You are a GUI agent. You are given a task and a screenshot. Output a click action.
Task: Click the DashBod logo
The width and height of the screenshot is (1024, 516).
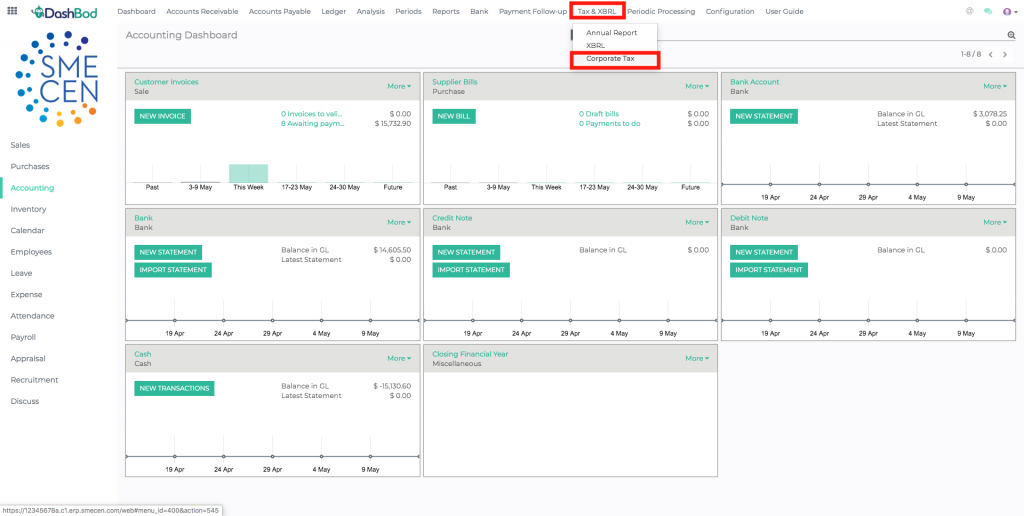click(68, 11)
